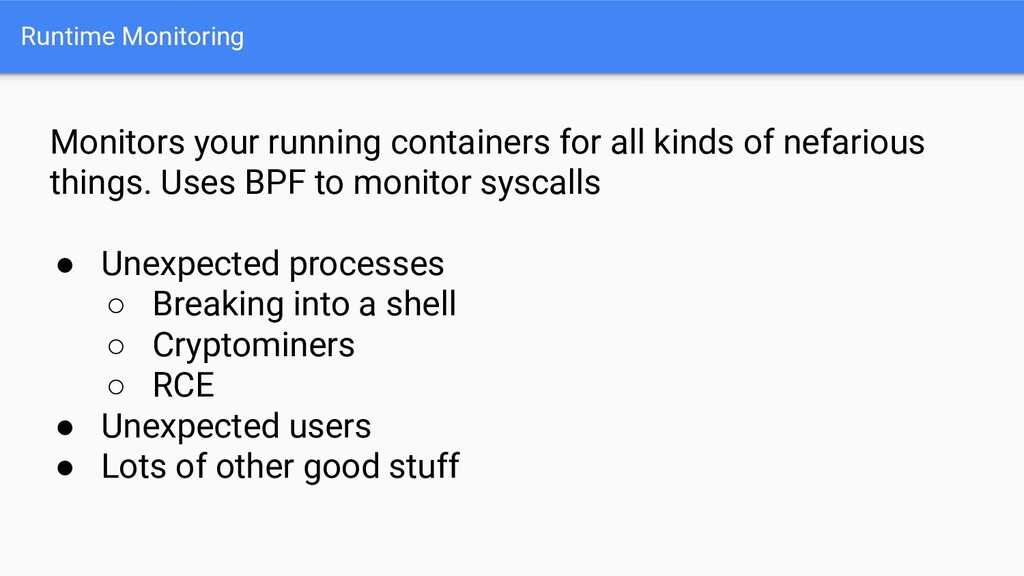Click the hollow bullet before Cryptominers
The image size is (1024, 576).
(116, 347)
